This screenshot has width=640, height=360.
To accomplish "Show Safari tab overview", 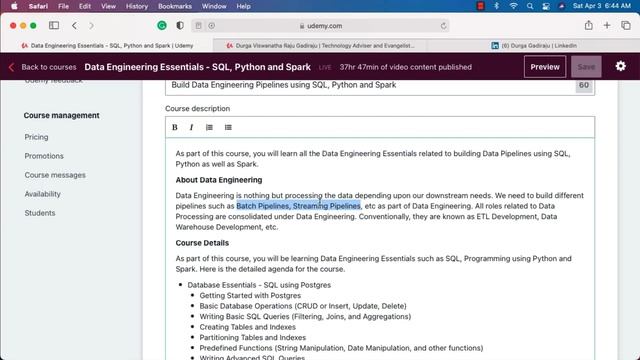I will pyautogui.click(x=626, y=25).
